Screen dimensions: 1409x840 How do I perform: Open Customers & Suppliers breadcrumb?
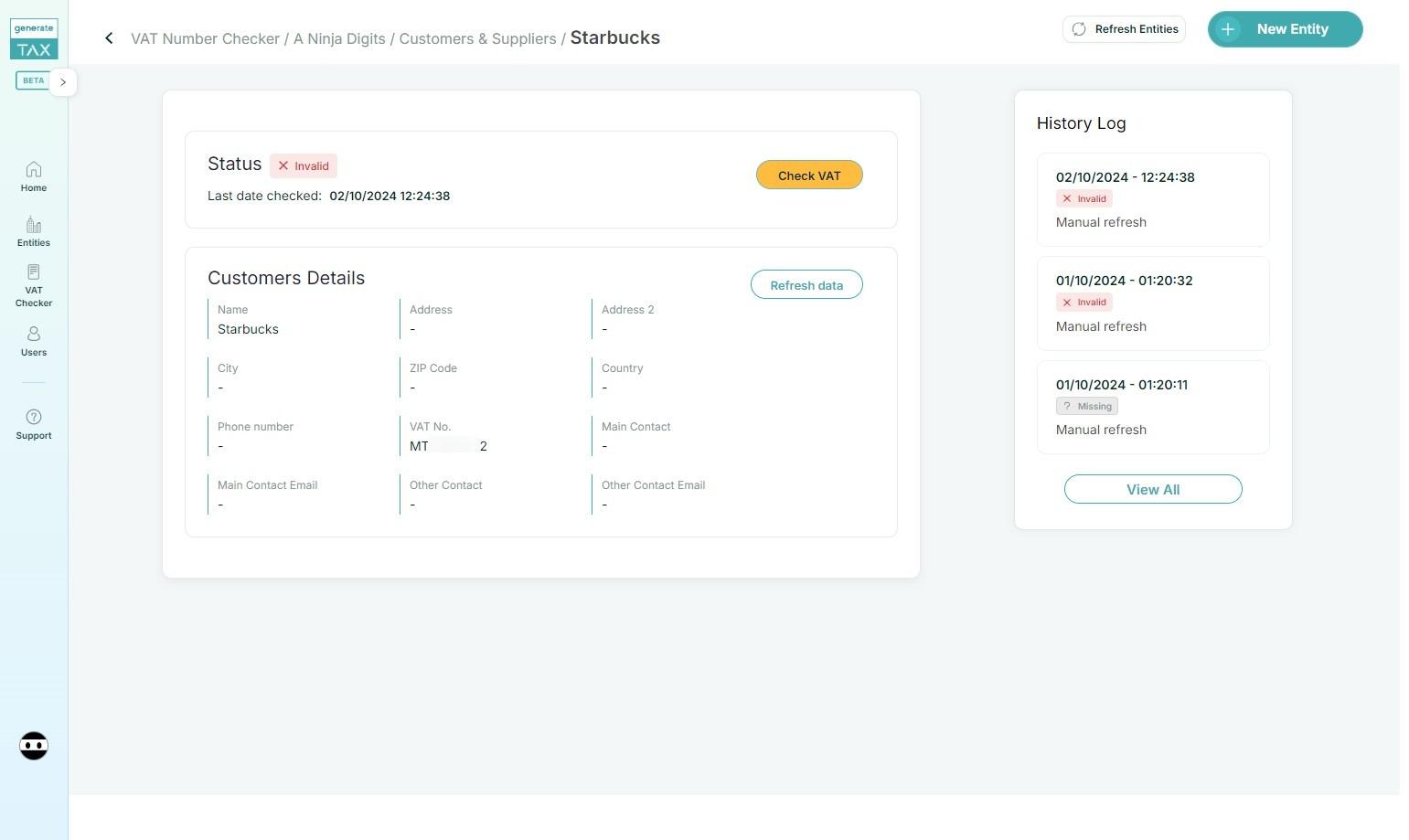[x=477, y=38]
